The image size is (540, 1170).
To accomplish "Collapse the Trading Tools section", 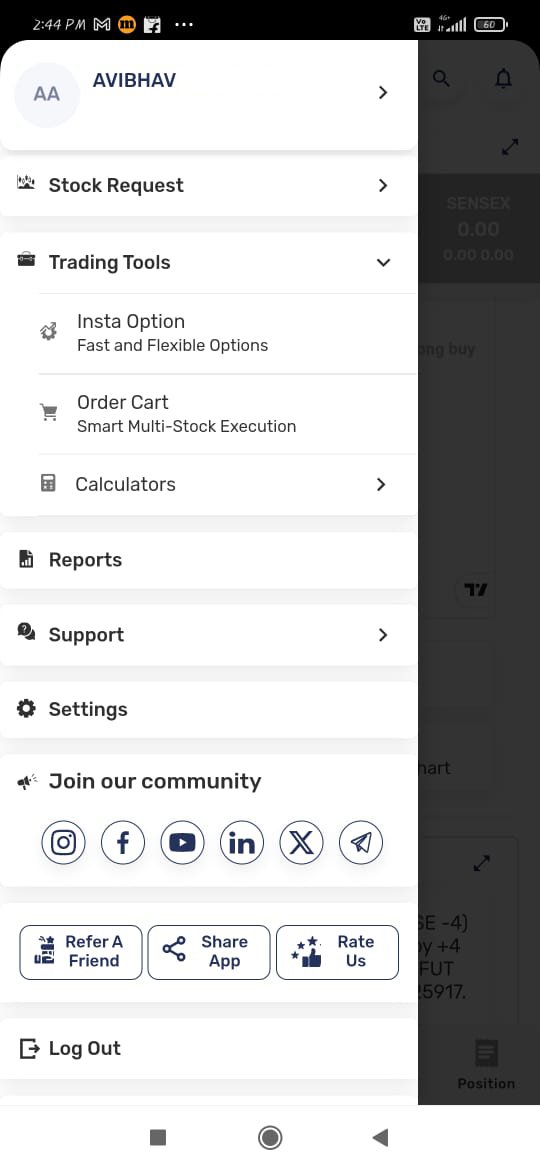I will click(383, 263).
